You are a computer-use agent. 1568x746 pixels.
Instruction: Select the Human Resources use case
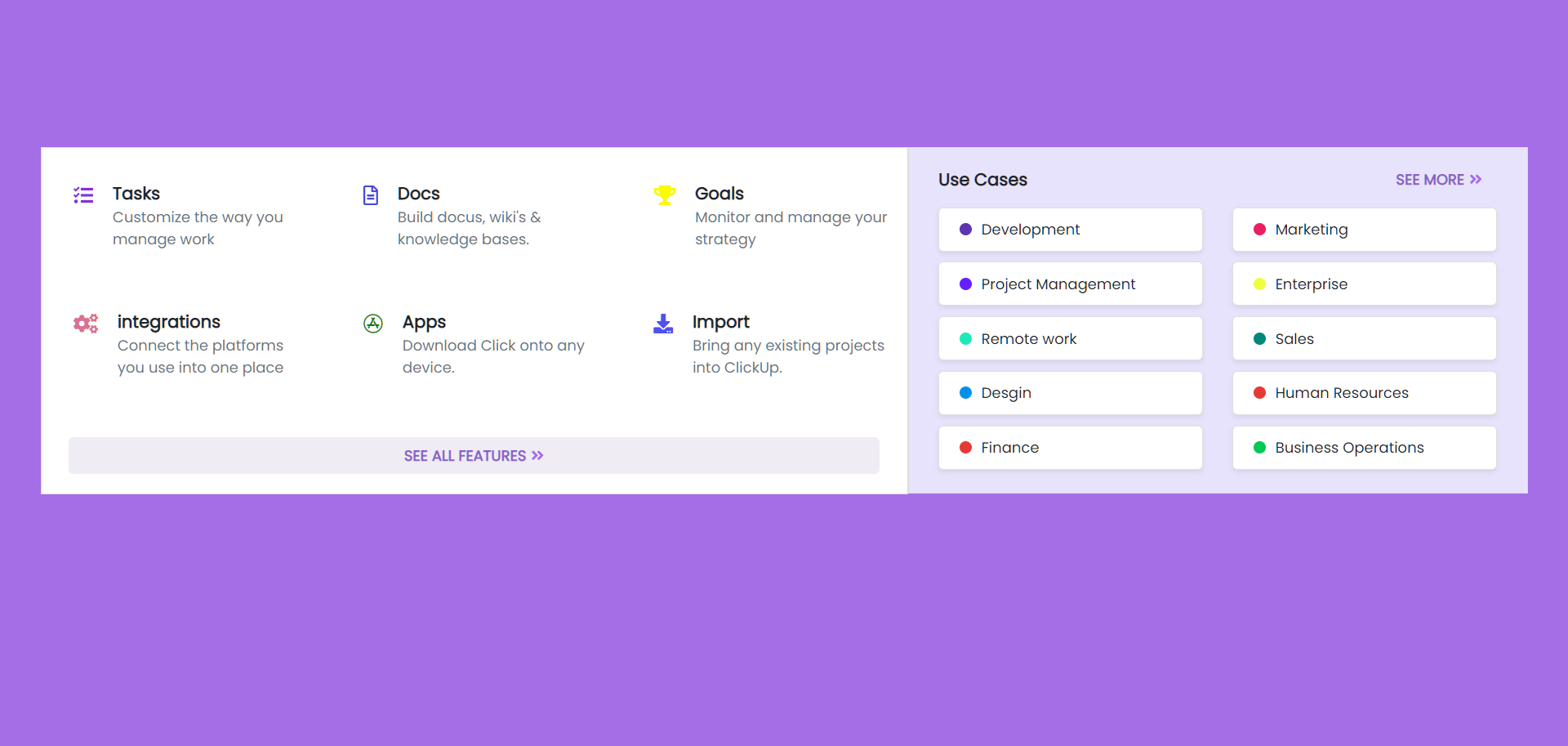point(1364,393)
